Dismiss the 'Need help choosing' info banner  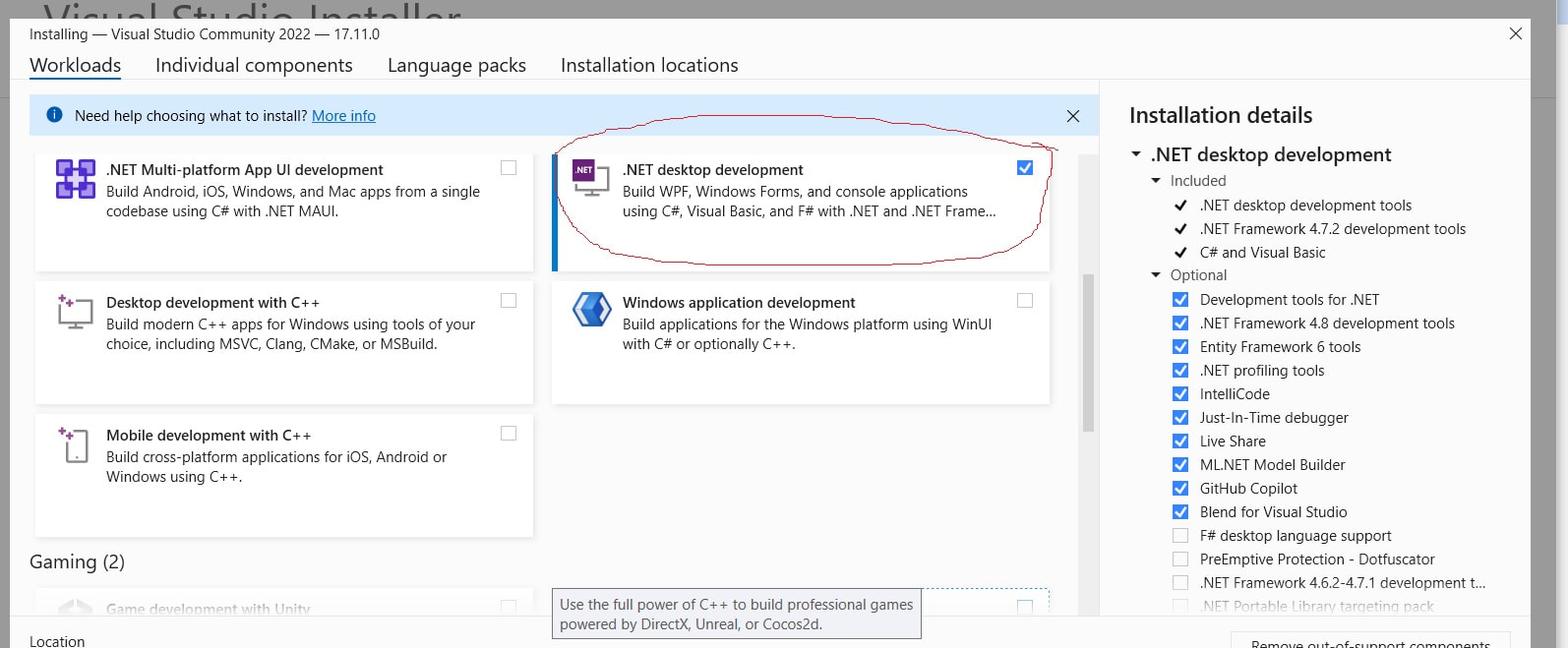(1073, 116)
